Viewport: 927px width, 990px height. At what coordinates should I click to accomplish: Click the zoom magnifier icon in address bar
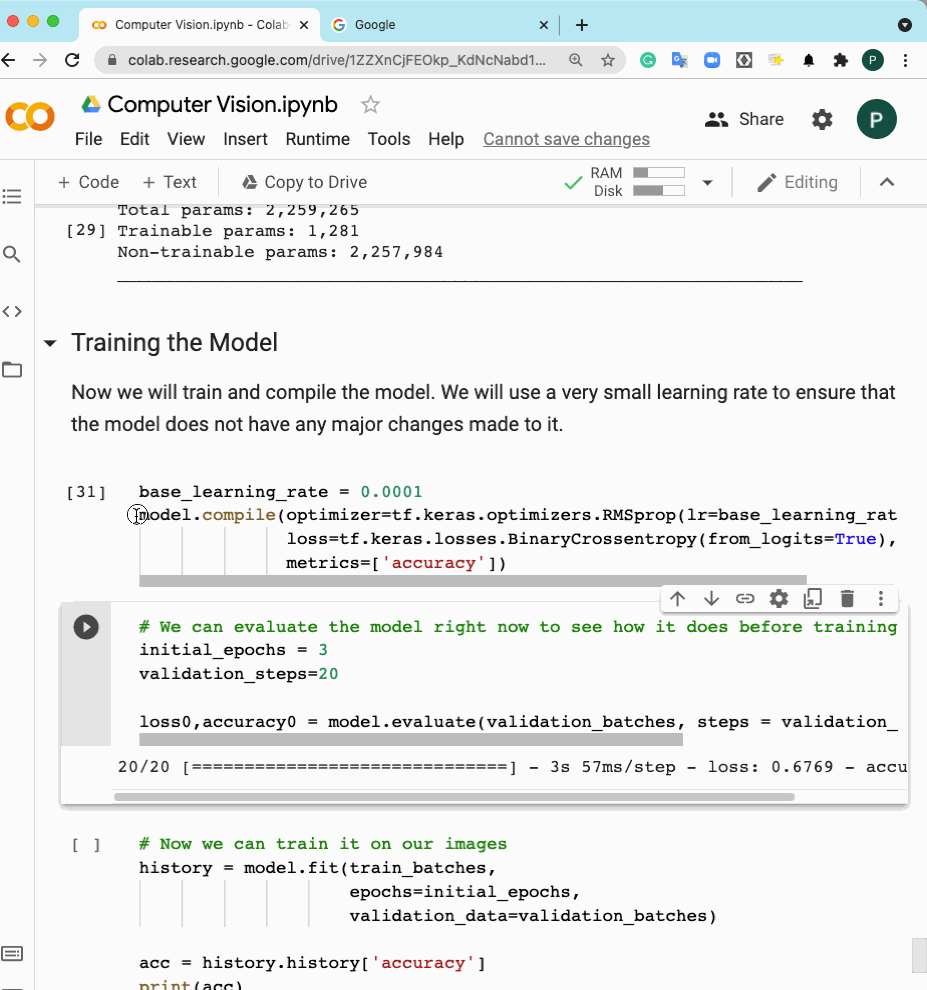pyautogui.click(x=575, y=60)
